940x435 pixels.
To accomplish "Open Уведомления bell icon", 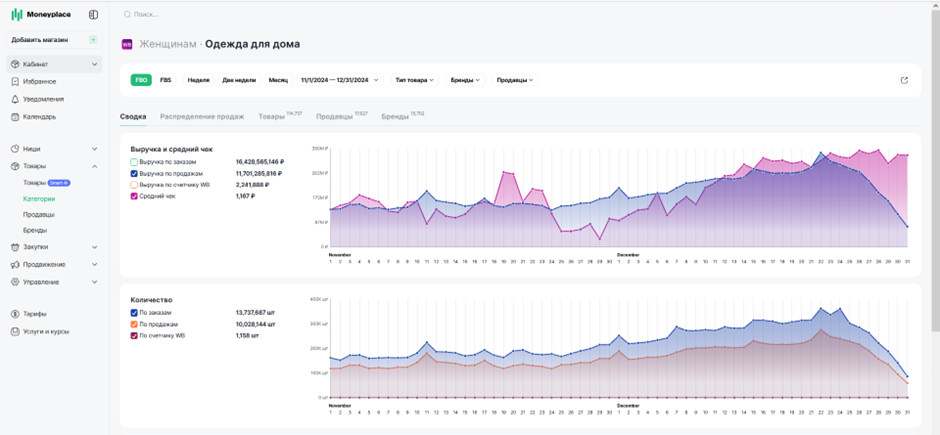I will tap(15, 99).
